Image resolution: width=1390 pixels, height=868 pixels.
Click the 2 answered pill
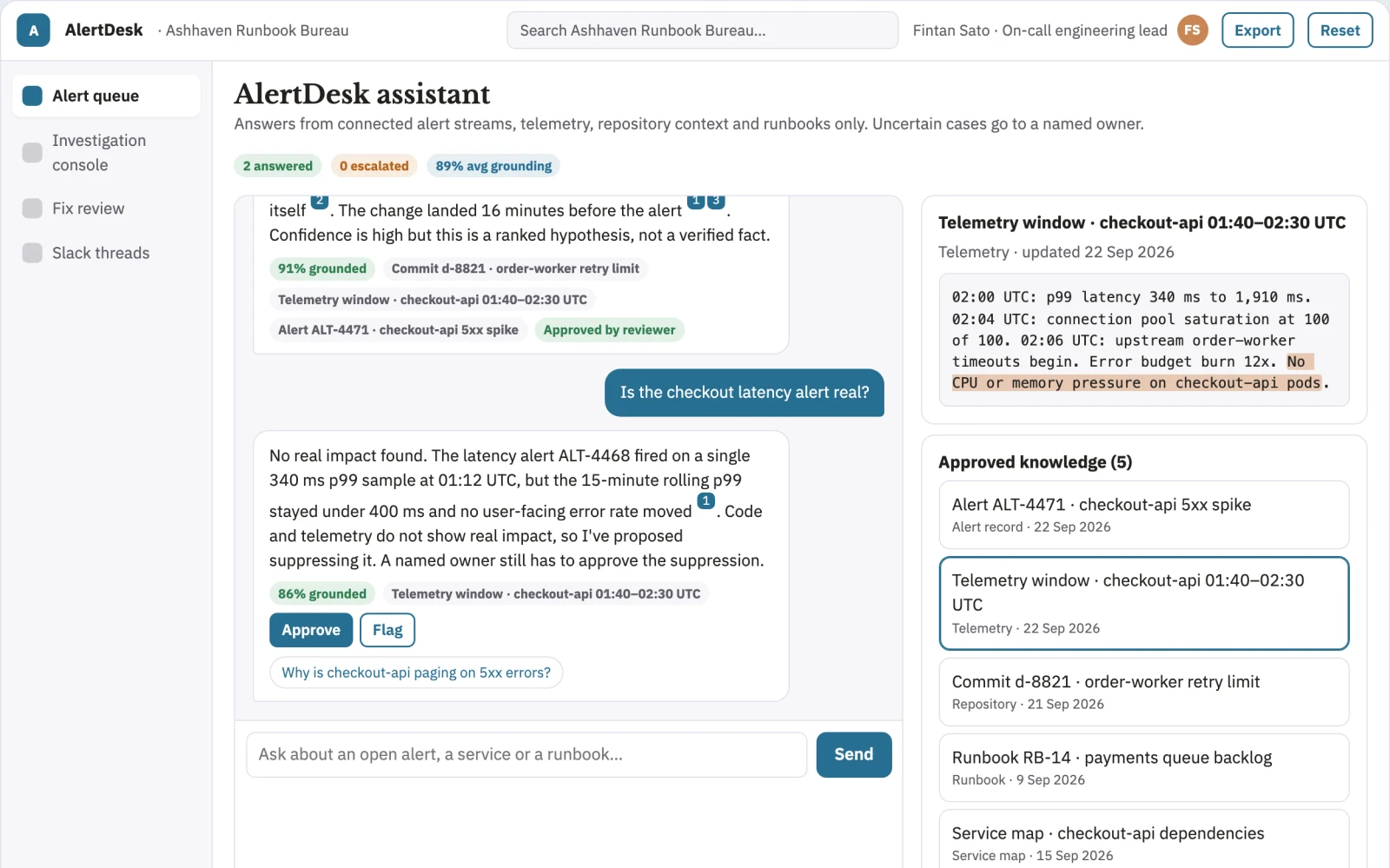pyautogui.click(x=278, y=166)
